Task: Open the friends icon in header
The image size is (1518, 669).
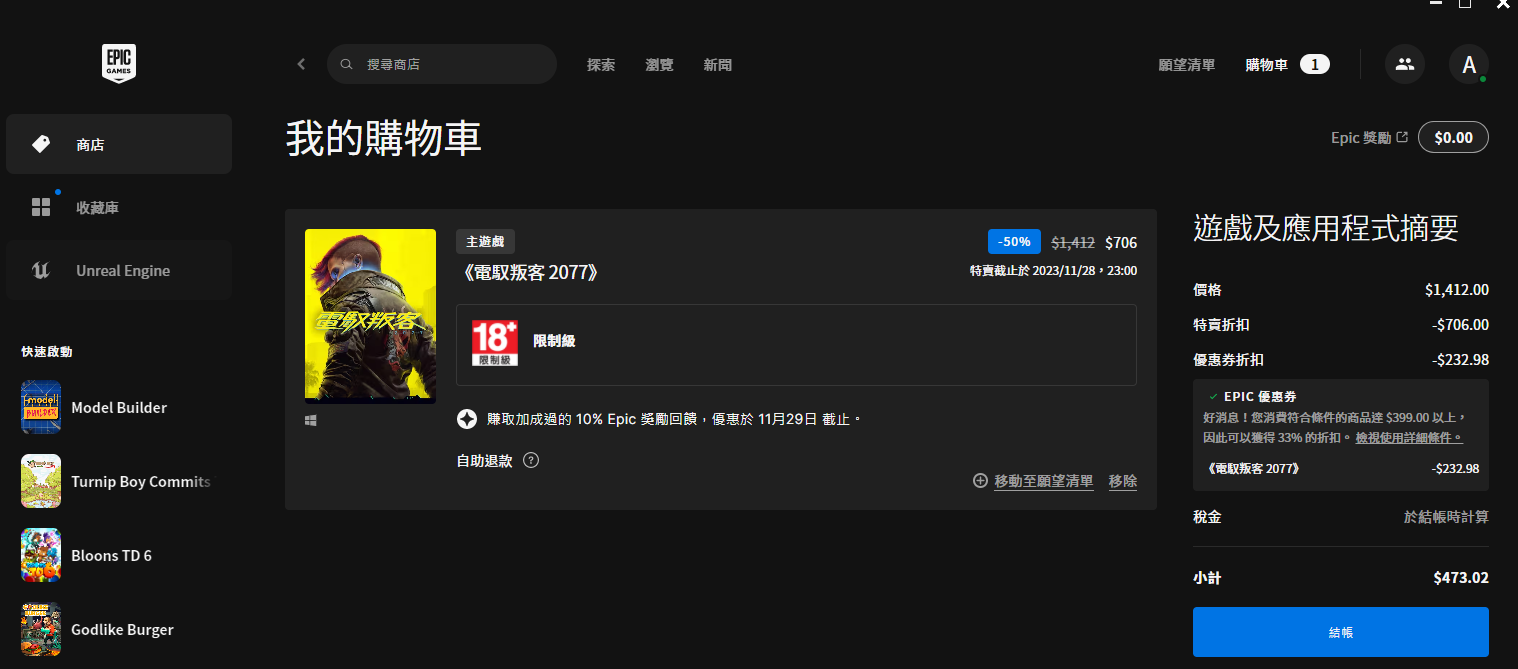Action: (x=1405, y=64)
